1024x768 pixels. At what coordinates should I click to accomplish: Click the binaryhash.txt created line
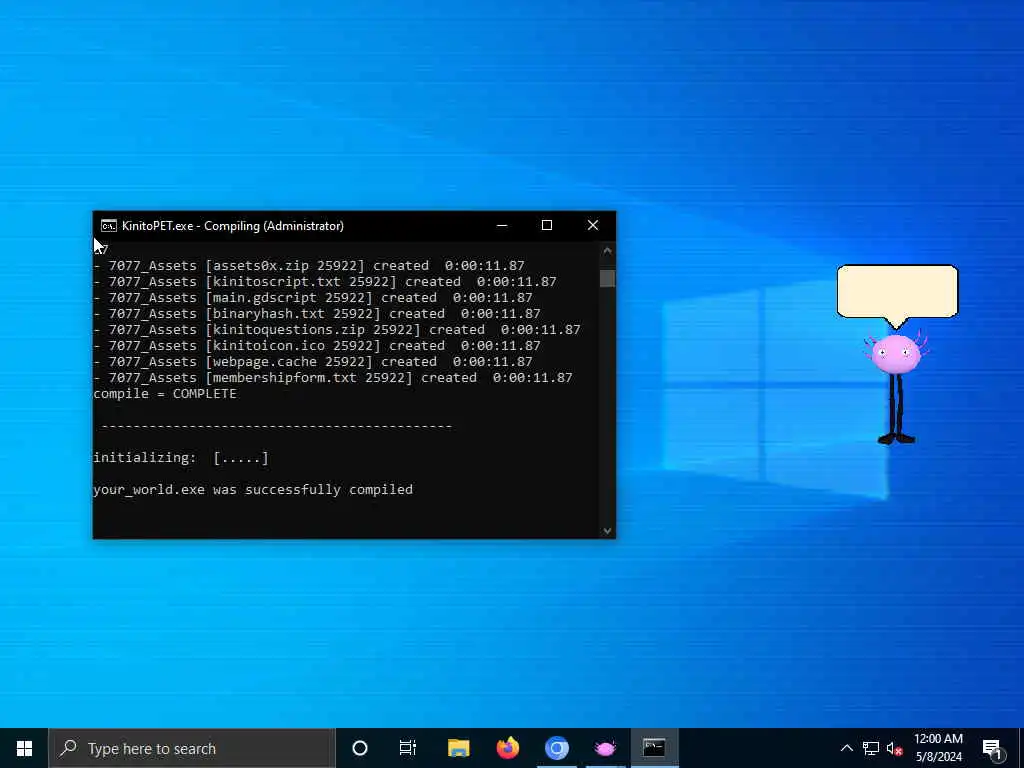317,313
